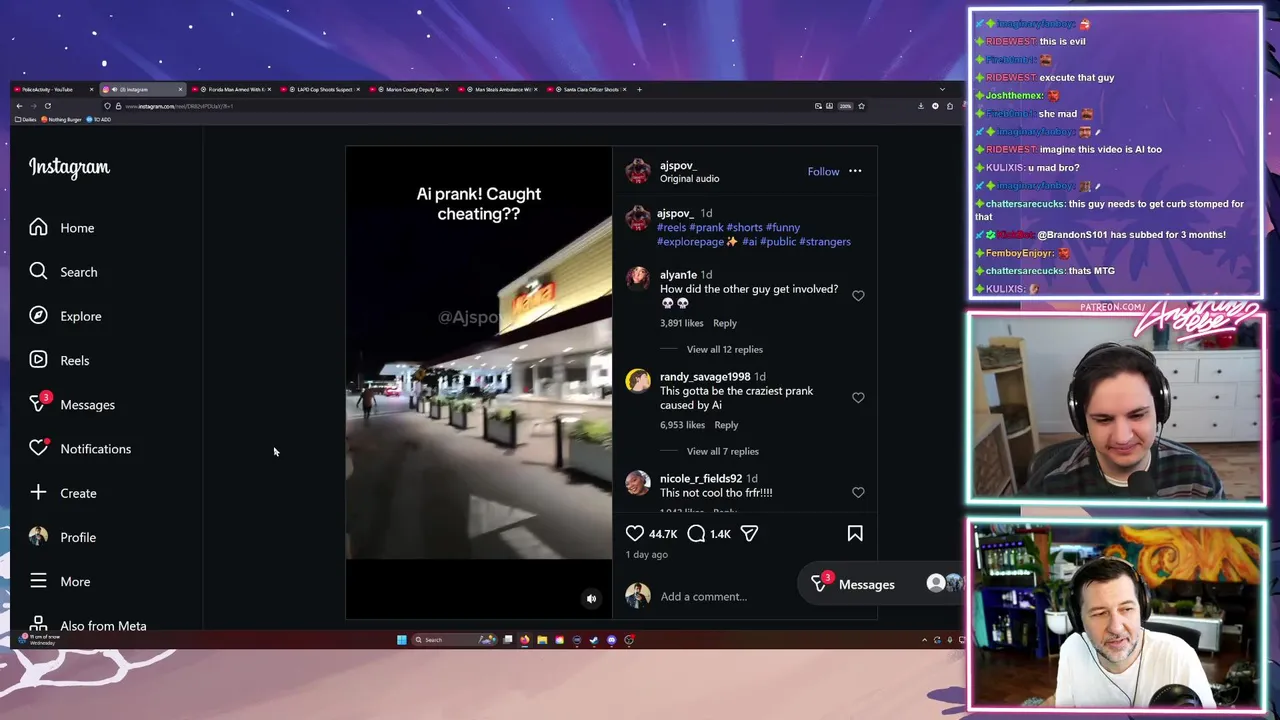Open Reels in the sidebar
Image resolution: width=1280 pixels, height=720 pixels.
point(60,360)
